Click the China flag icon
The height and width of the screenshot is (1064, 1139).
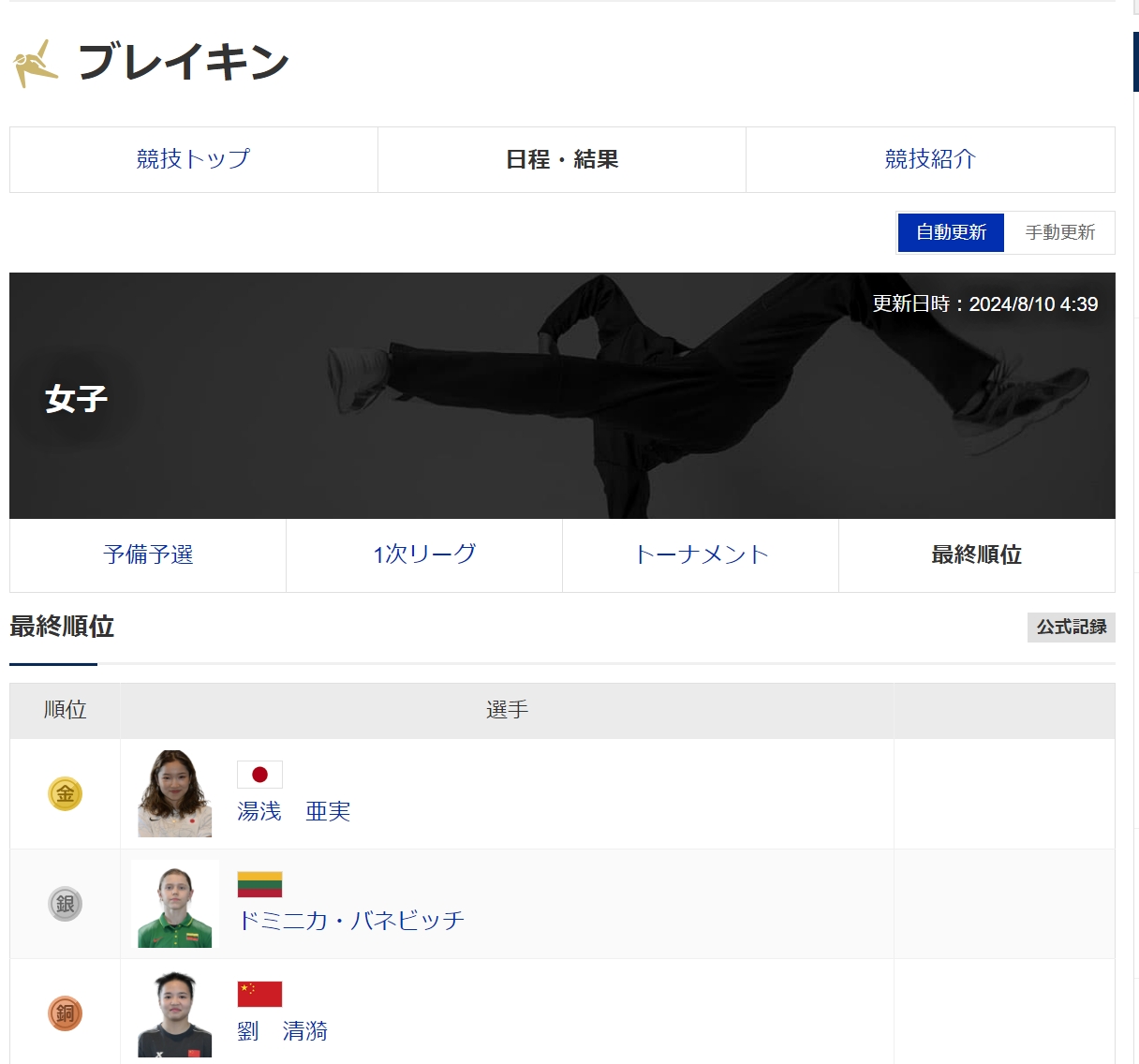tap(259, 994)
